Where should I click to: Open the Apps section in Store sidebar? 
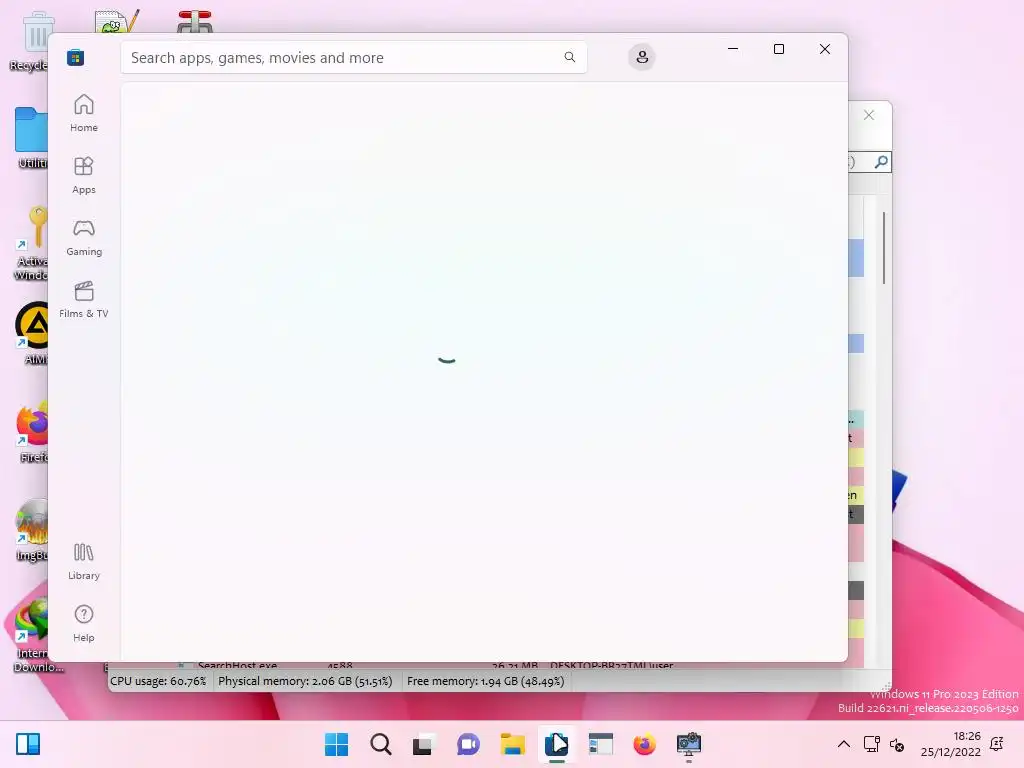pyautogui.click(x=84, y=175)
